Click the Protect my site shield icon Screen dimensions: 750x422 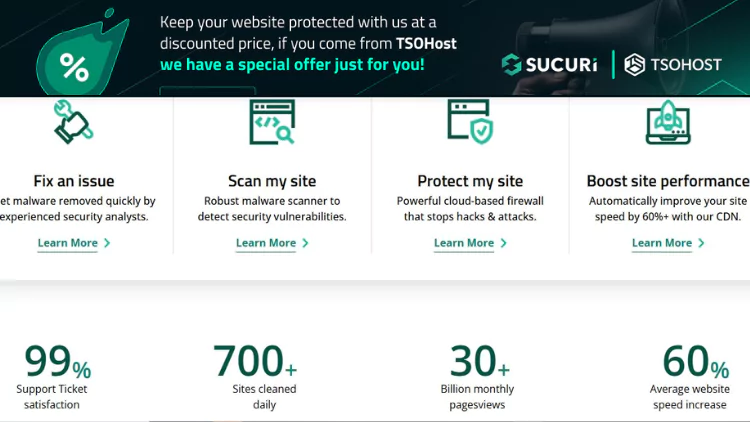(469, 122)
